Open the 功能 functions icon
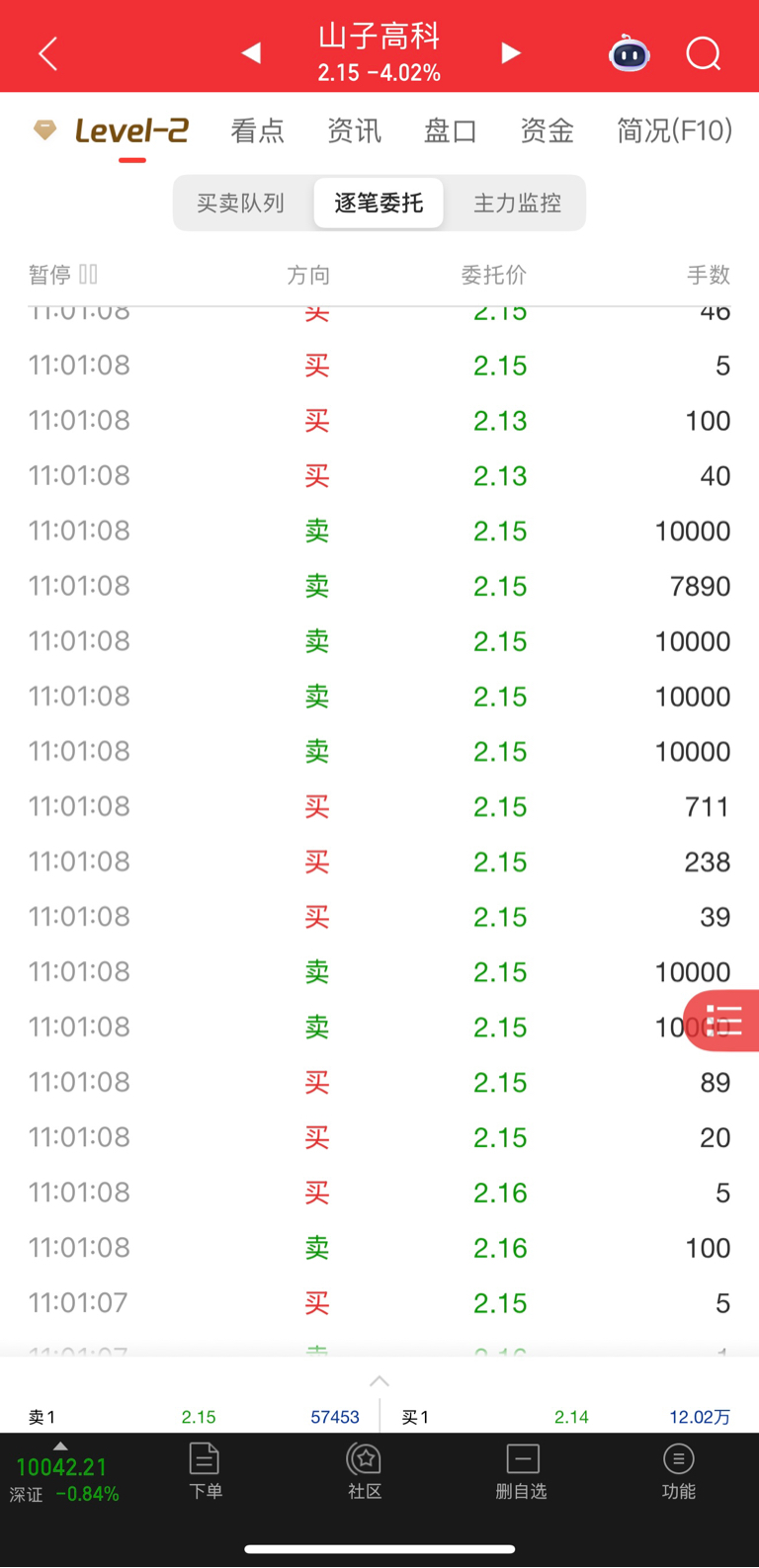The width and height of the screenshot is (759, 1568). (679, 1471)
